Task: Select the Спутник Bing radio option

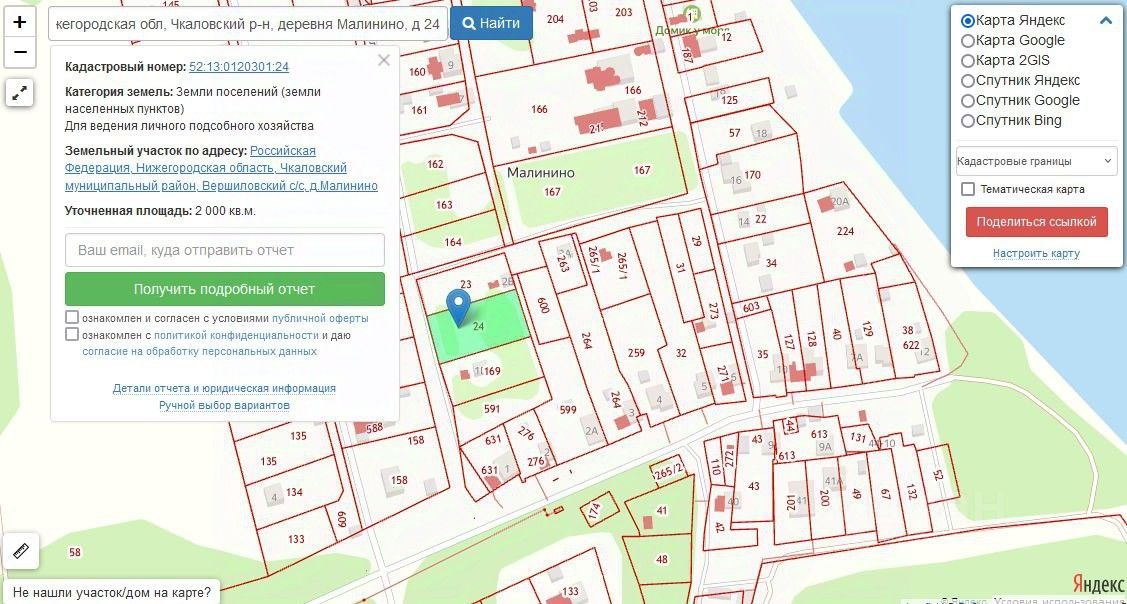Action: [x=968, y=122]
